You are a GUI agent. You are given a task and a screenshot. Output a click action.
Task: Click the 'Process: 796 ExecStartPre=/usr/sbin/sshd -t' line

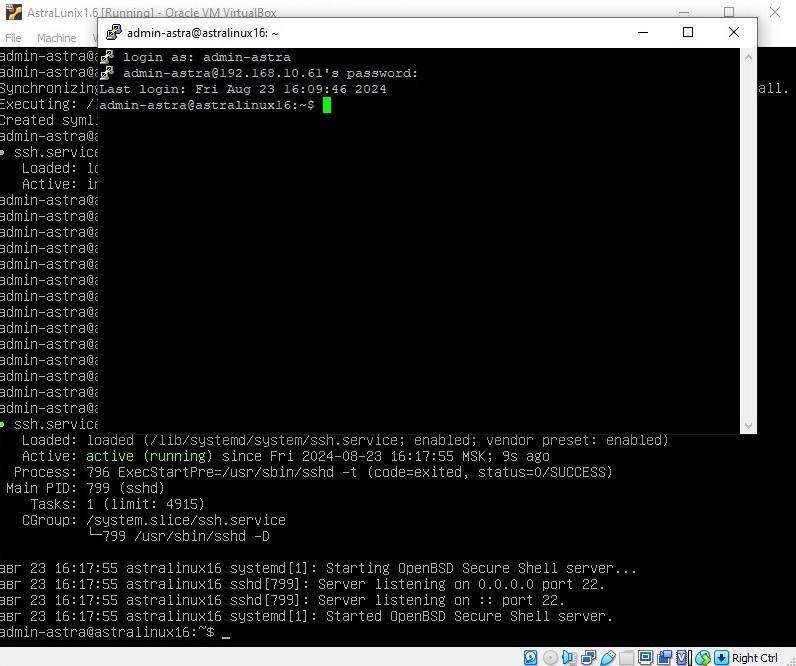point(313,473)
